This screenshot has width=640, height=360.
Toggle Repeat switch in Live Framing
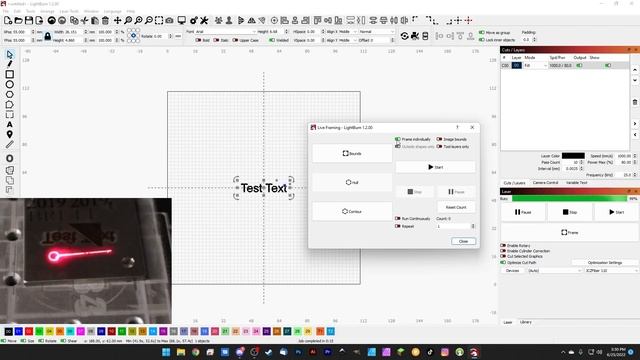[398, 226]
